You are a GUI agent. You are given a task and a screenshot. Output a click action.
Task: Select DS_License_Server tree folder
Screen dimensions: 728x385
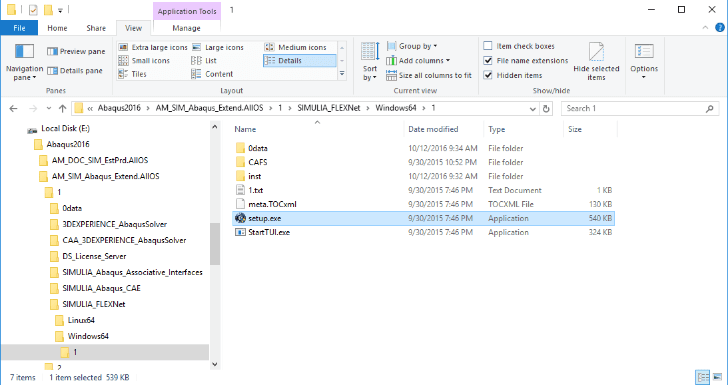tap(94, 256)
